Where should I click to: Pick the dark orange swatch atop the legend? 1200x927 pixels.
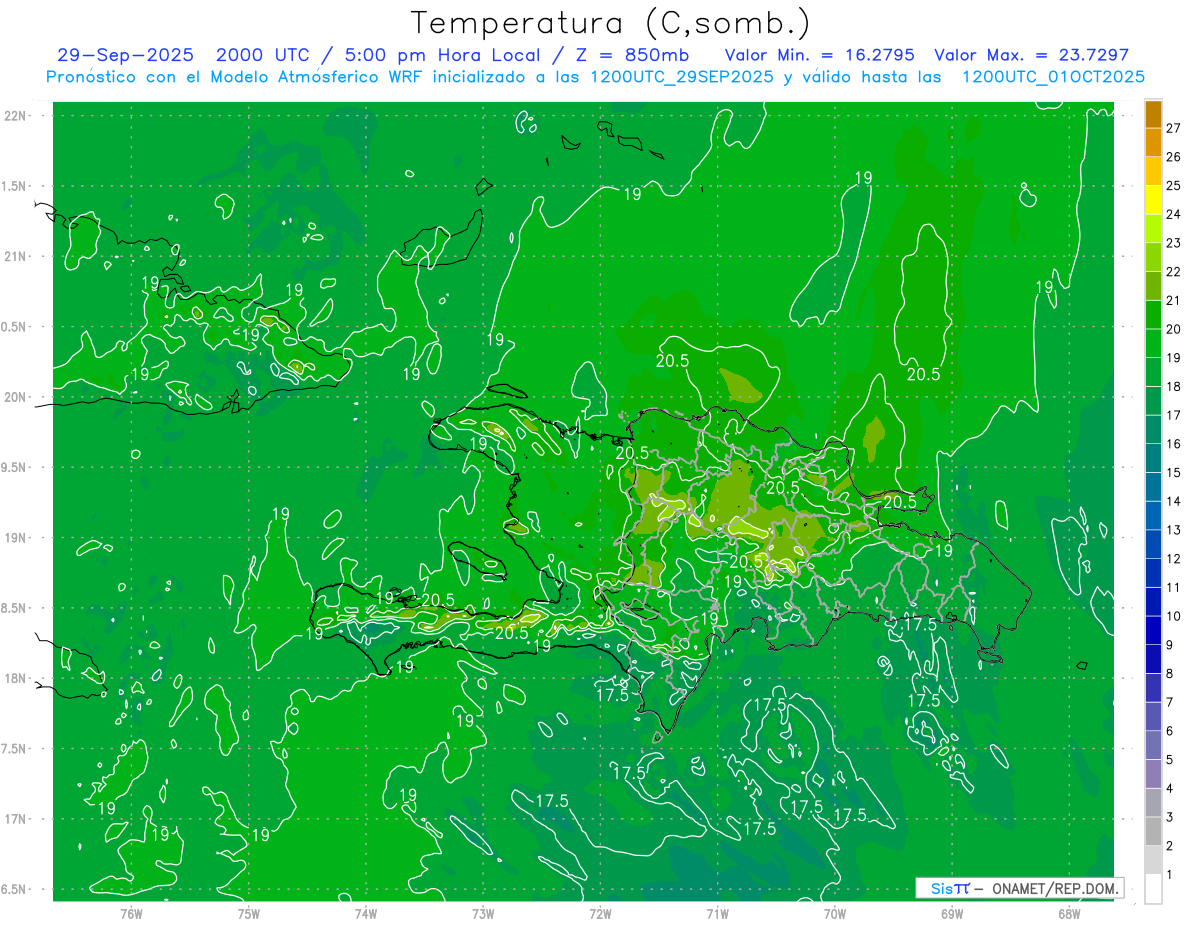click(x=1153, y=114)
